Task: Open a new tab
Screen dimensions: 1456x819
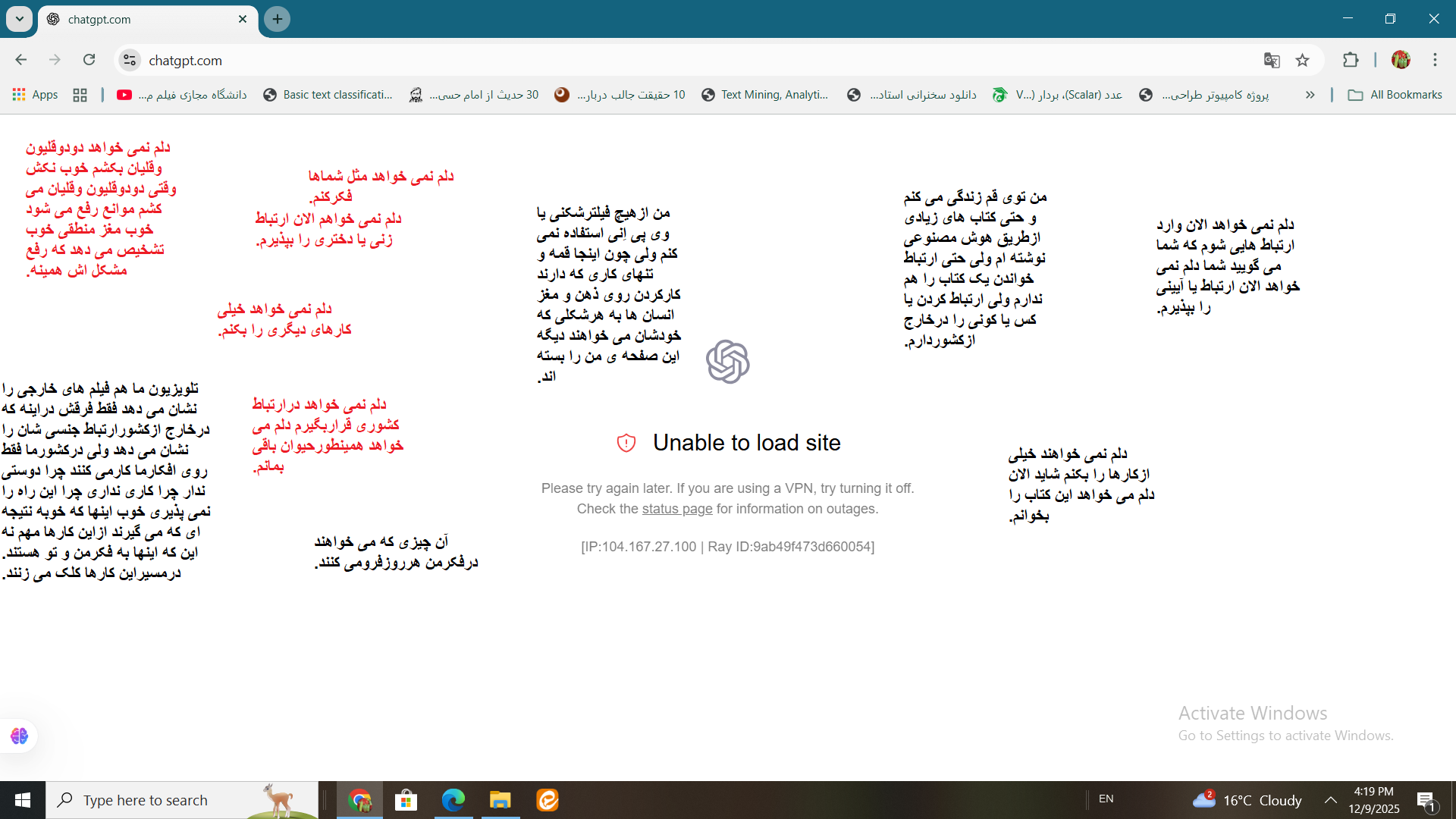Action: 278,19
